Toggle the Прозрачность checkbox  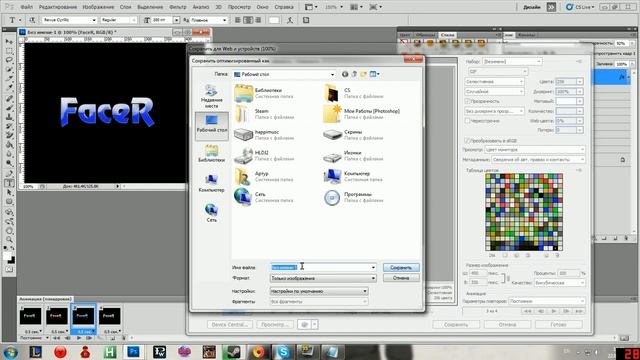[468, 101]
